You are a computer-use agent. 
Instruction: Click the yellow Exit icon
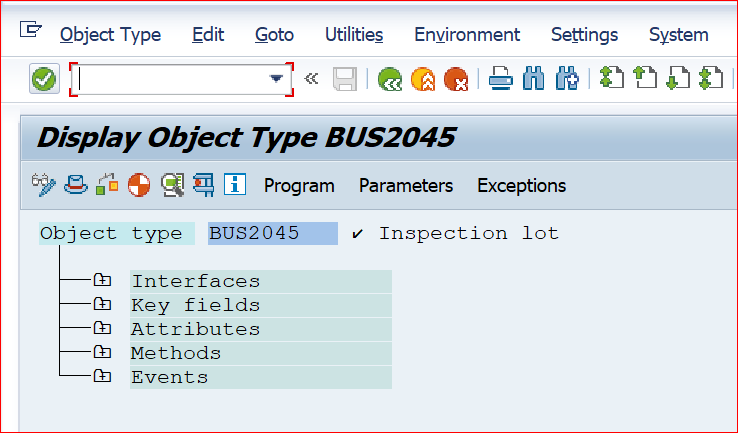click(x=423, y=79)
